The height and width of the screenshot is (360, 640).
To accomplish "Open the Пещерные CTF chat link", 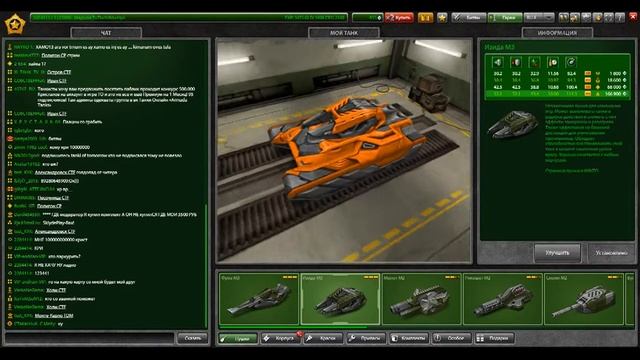I will 53,198.
